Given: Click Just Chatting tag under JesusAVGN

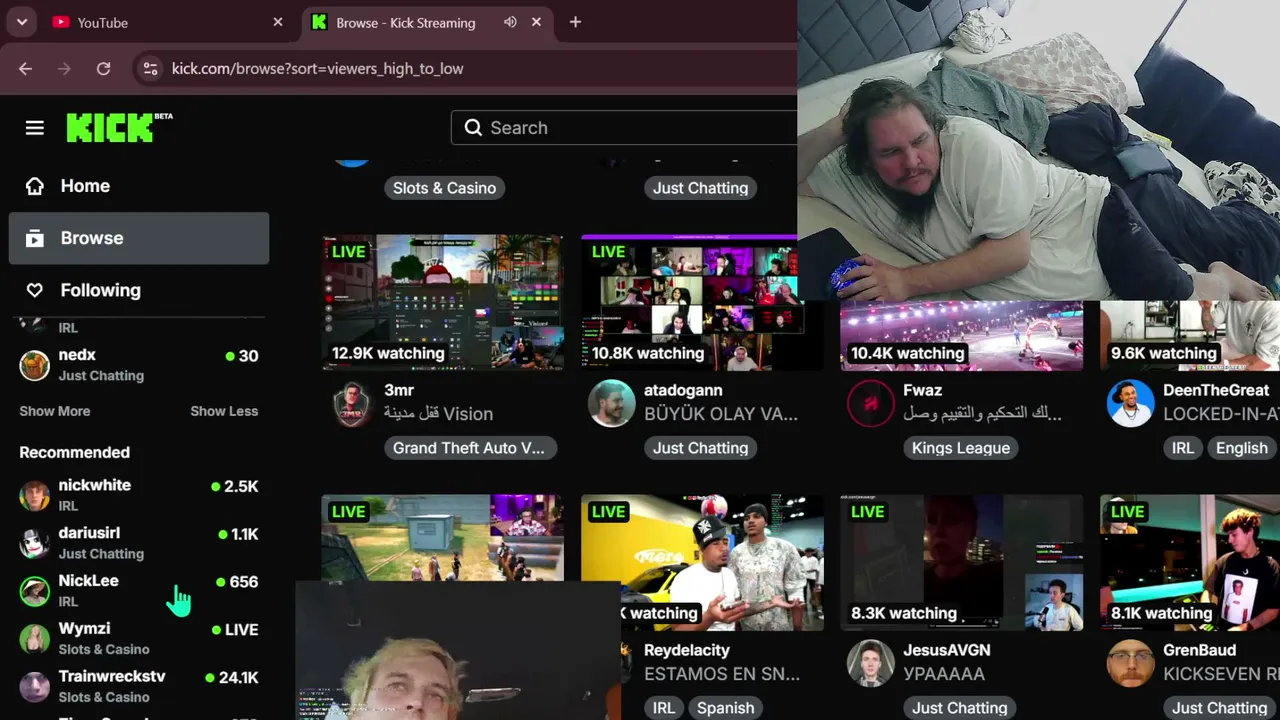Looking at the screenshot, I should point(960,708).
